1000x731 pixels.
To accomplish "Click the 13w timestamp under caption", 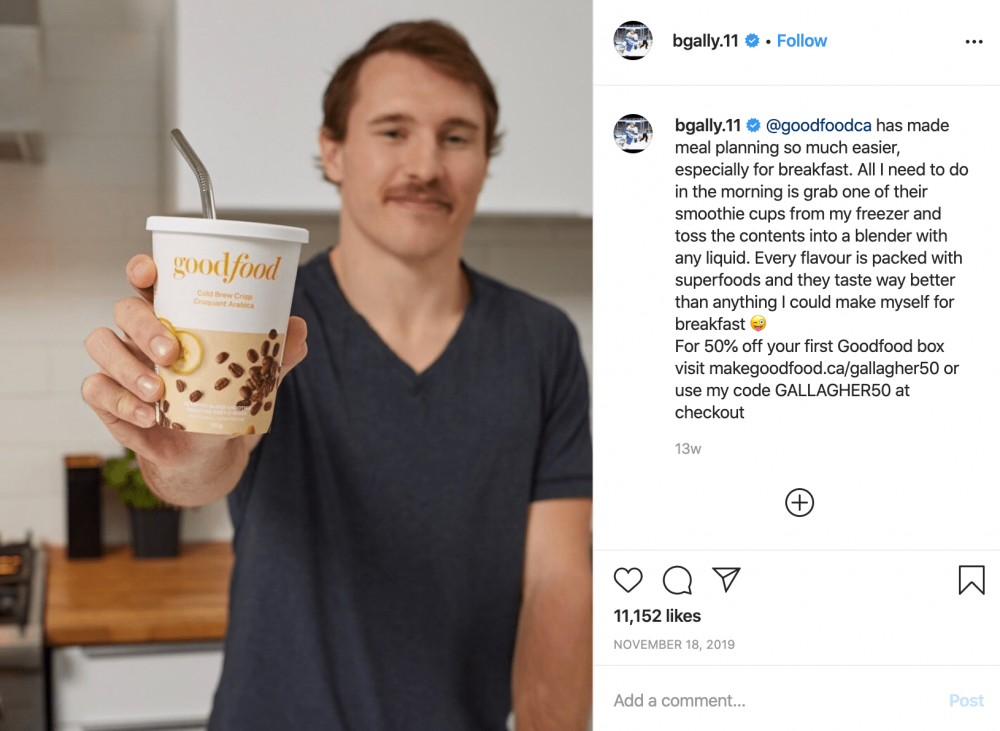I will 688,449.
